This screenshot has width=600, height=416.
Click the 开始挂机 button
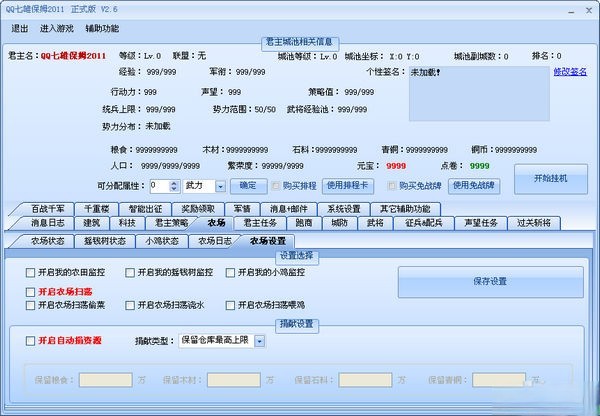click(x=551, y=178)
